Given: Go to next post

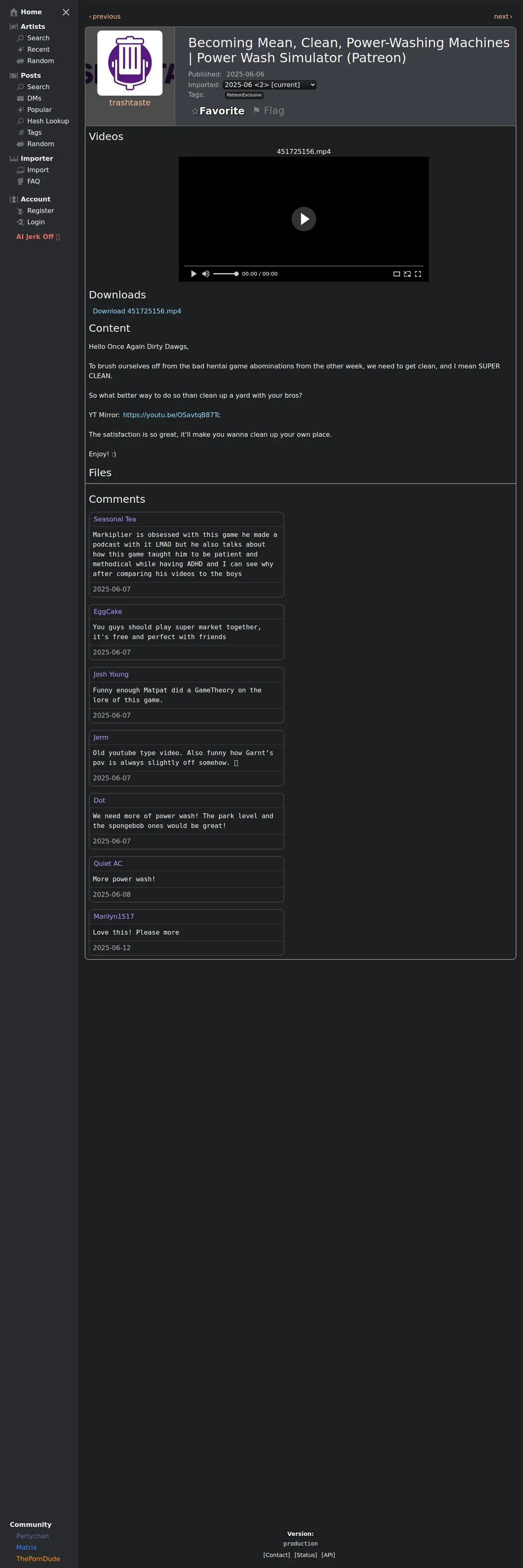Looking at the screenshot, I should tap(503, 16).
